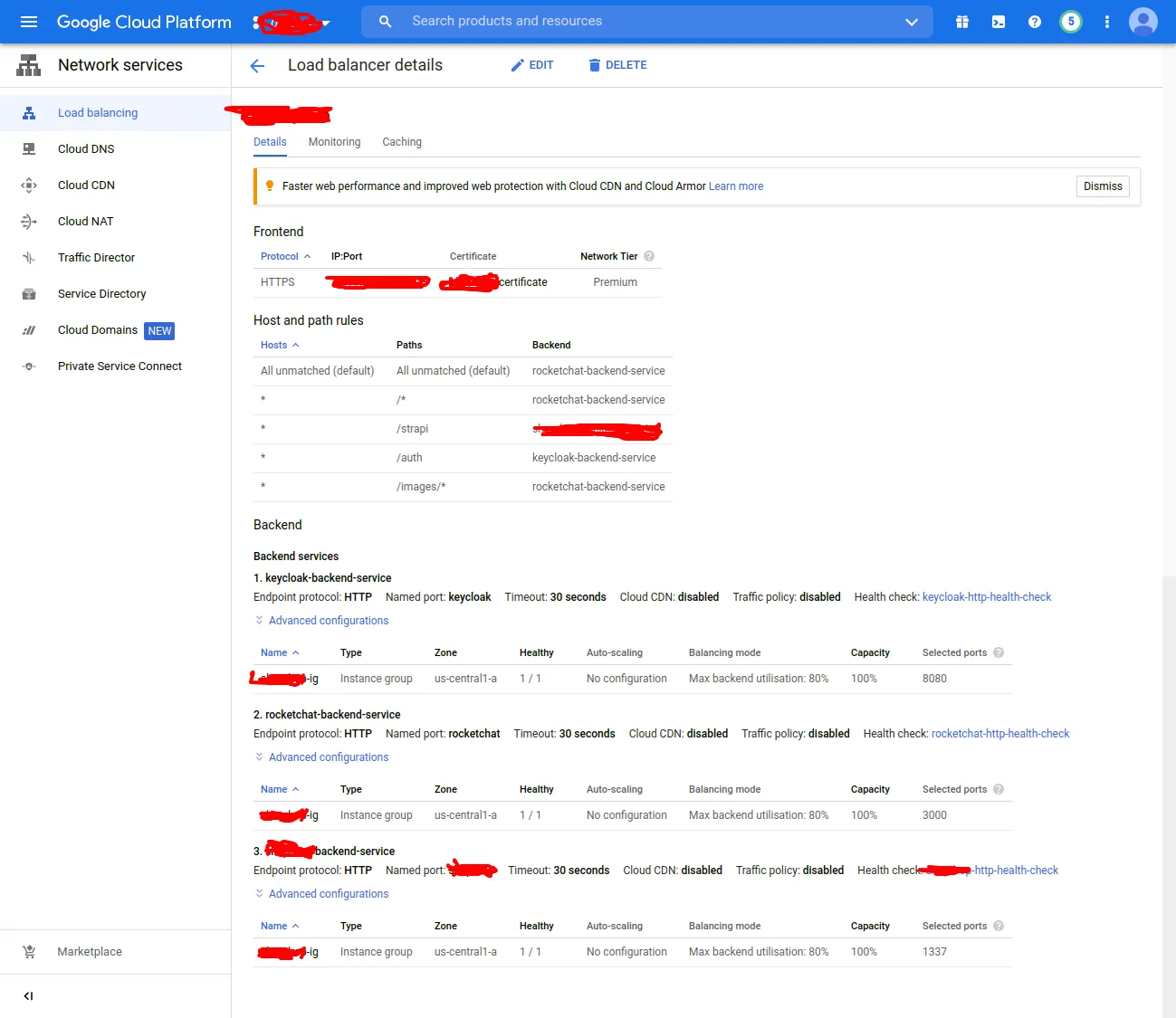Image resolution: width=1176 pixels, height=1018 pixels.
Task: Sort the keycloak backend table by Name
Action: pos(280,652)
